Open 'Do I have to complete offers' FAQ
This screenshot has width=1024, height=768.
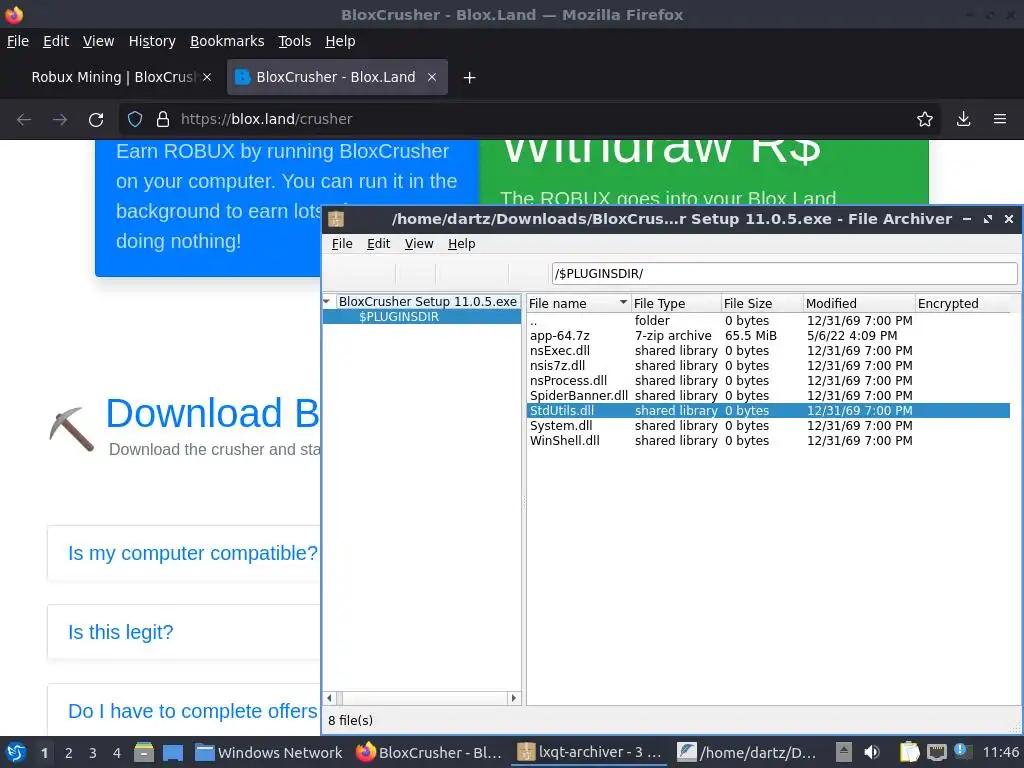[x=193, y=711]
